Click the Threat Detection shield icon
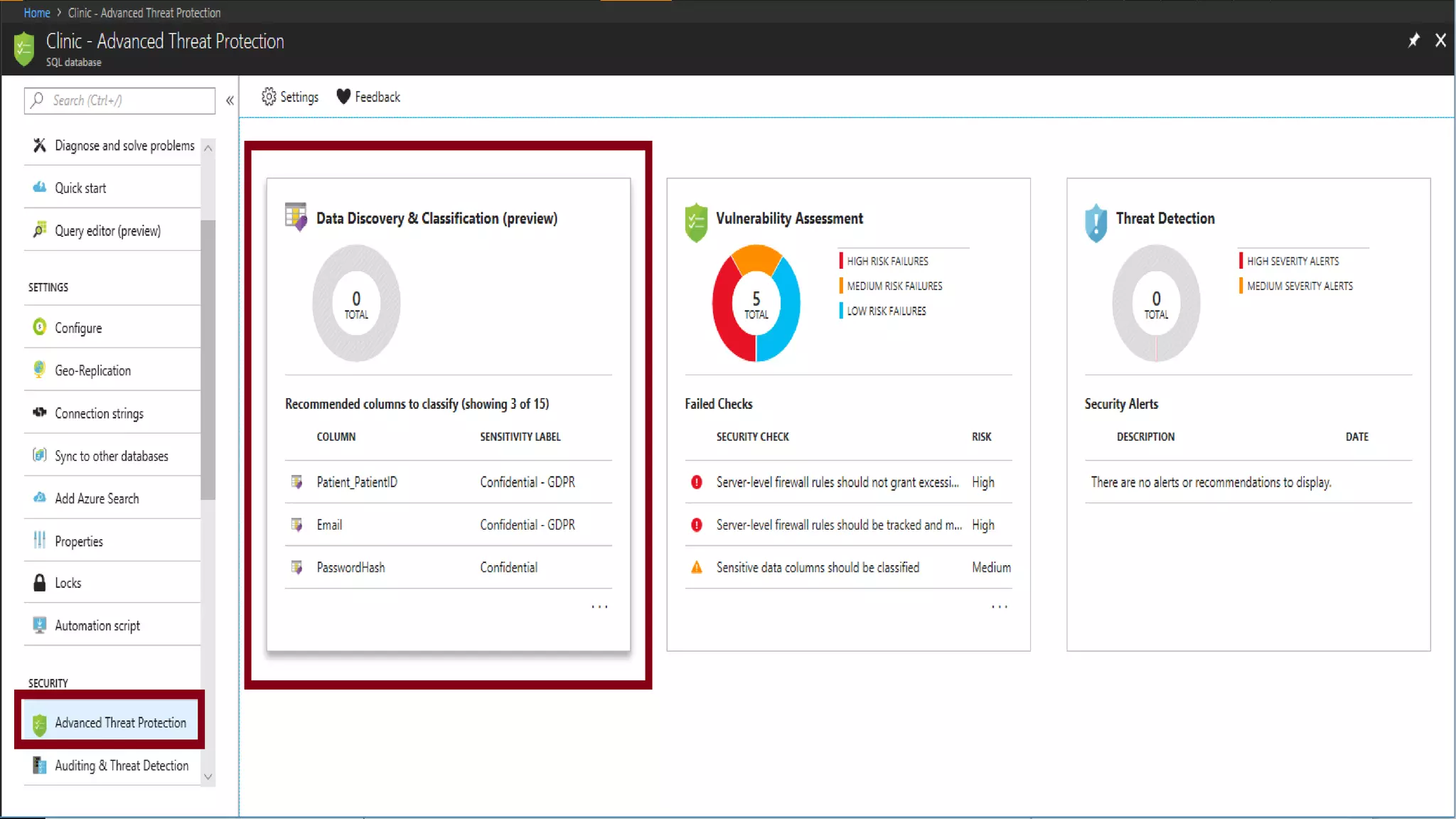Screen dimensions: 1456x819 pos(1096,223)
